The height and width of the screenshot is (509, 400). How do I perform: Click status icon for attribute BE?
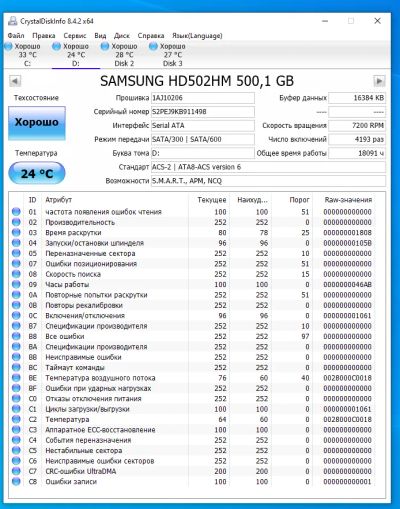[16, 378]
